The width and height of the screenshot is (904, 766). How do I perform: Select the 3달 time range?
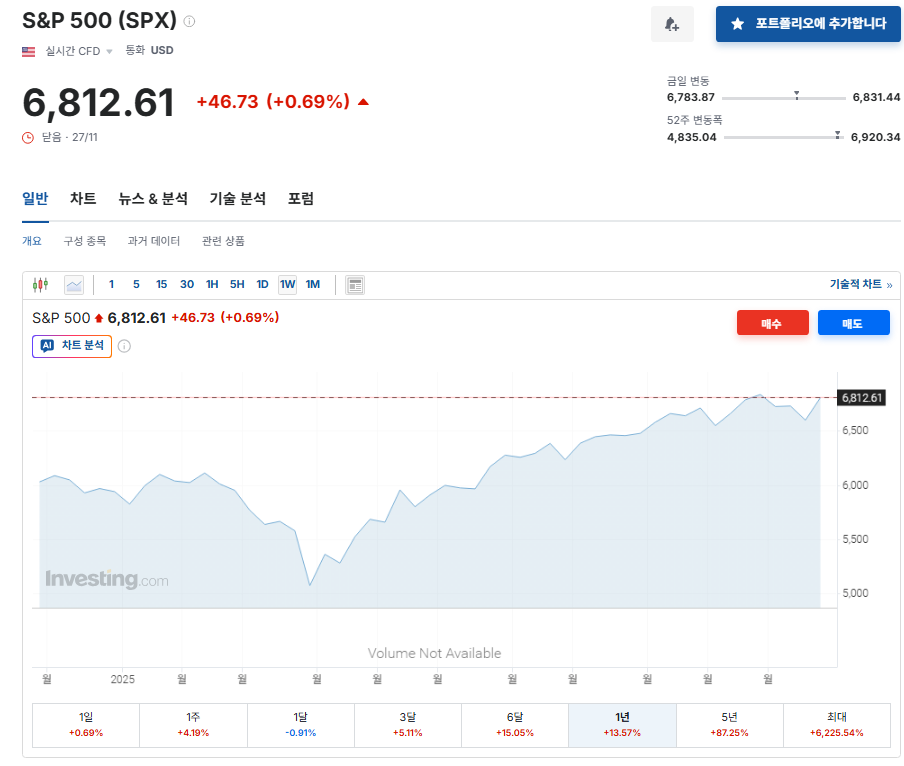(408, 725)
